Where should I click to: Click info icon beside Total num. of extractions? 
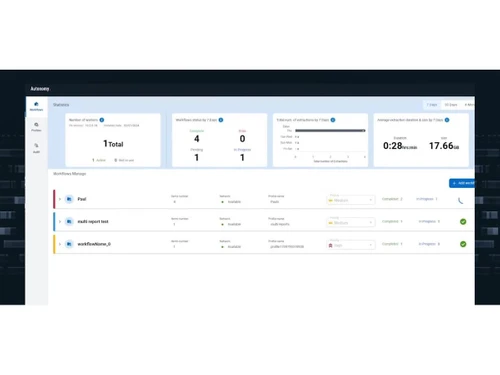tap(333, 120)
